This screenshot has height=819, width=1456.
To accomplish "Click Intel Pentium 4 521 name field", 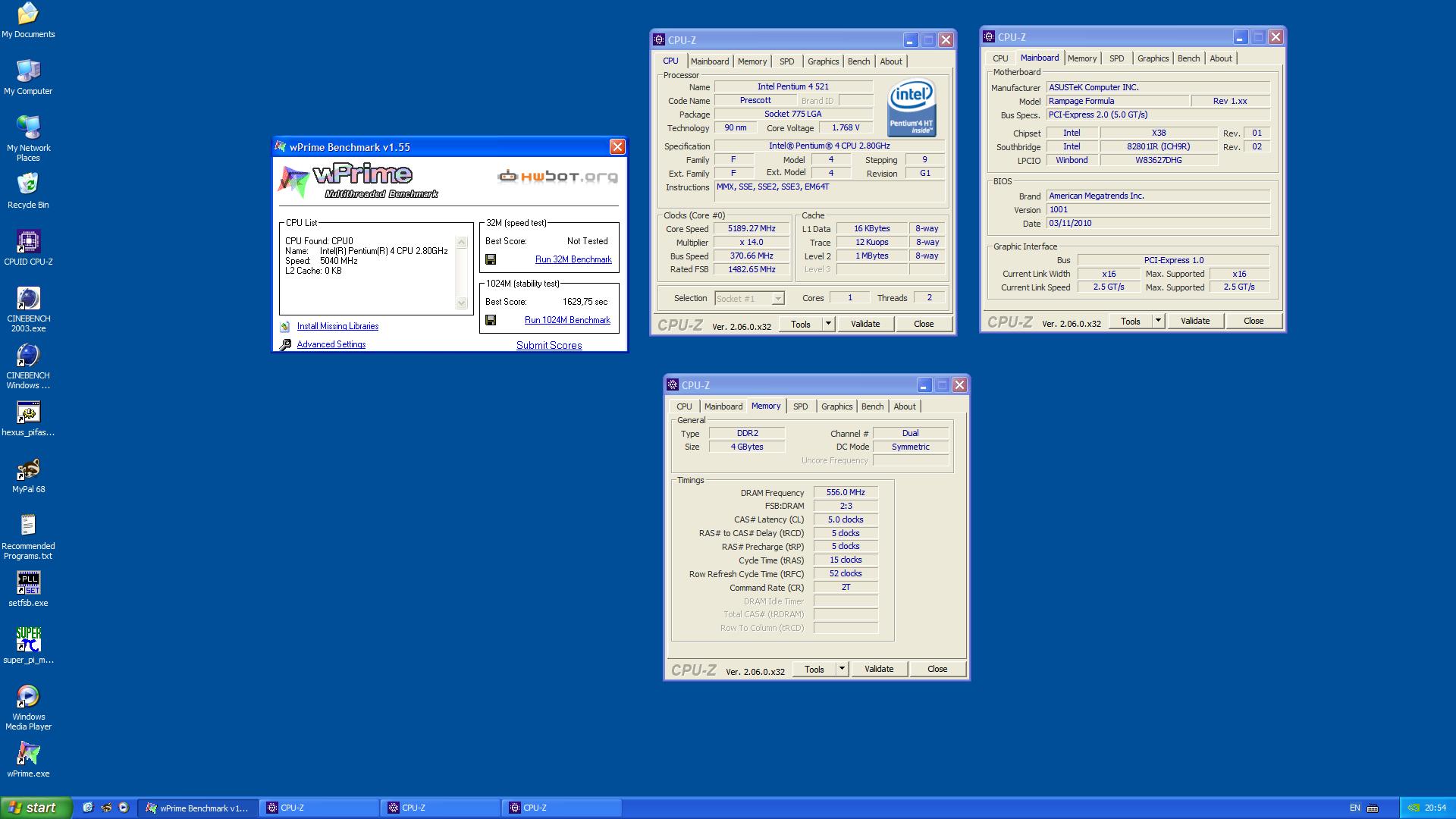I will tap(793, 86).
